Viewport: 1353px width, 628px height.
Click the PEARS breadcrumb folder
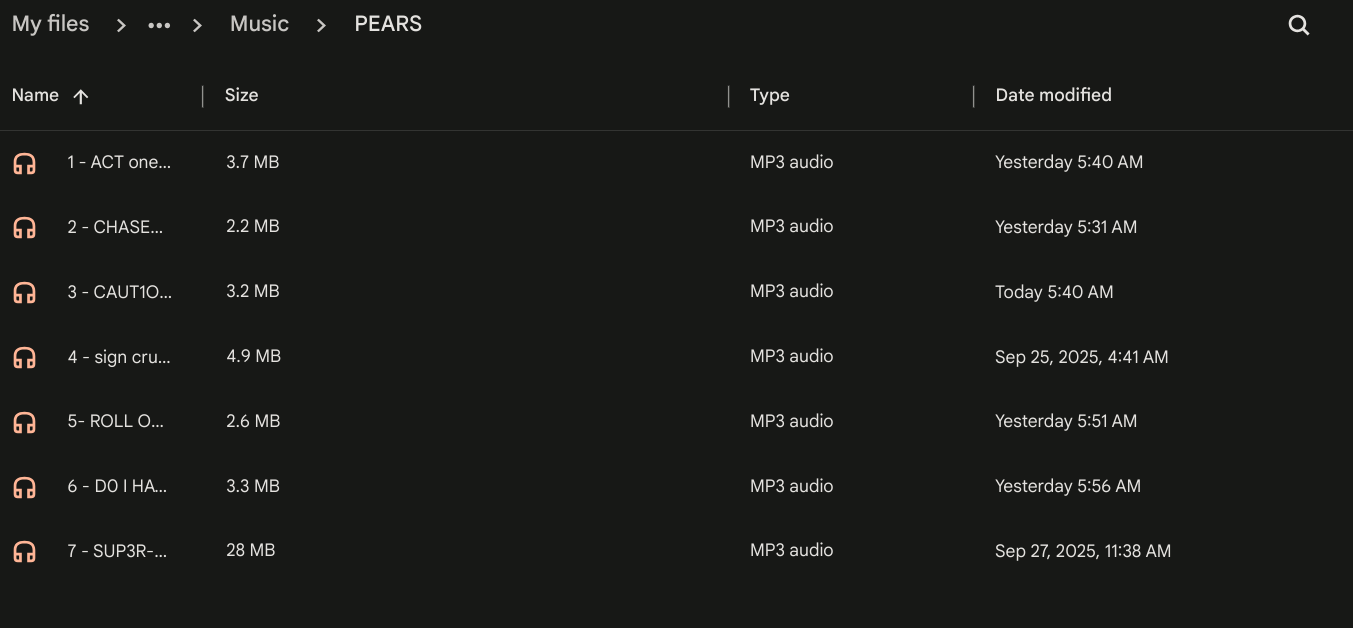point(388,24)
